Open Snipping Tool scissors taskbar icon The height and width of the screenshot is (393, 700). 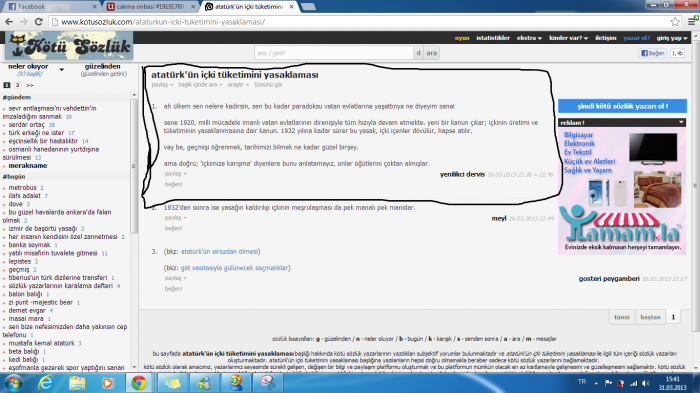(x=268, y=383)
